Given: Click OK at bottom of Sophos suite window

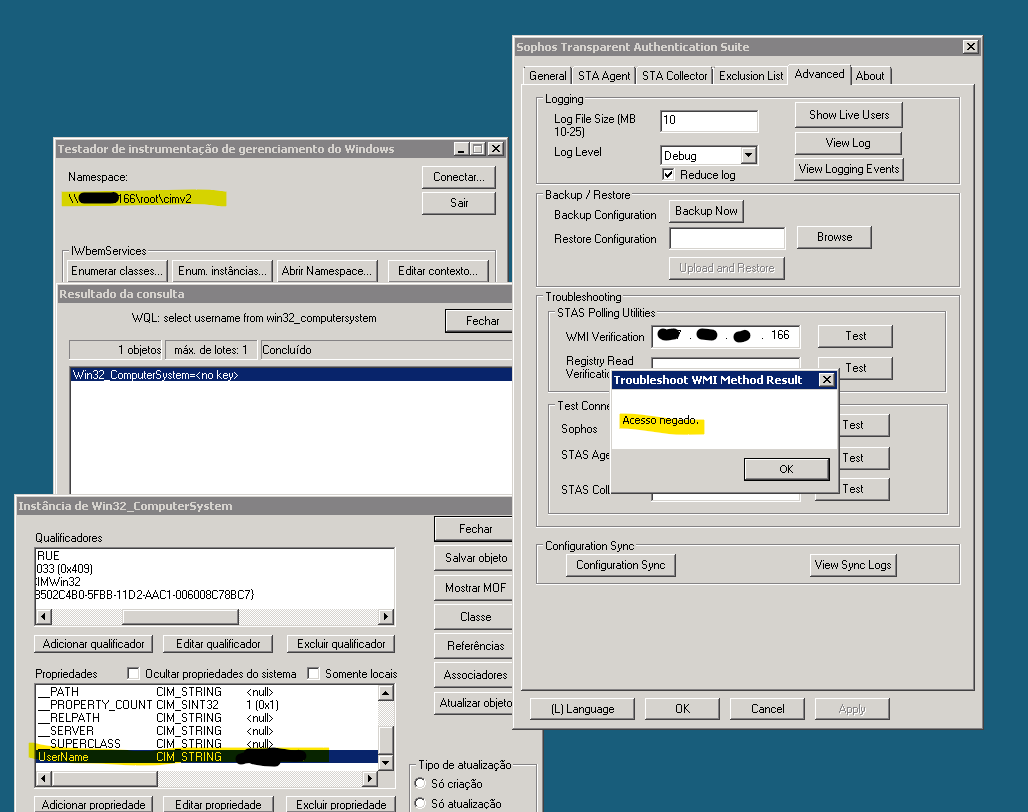Looking at the screenshot, I should [682, 709].
